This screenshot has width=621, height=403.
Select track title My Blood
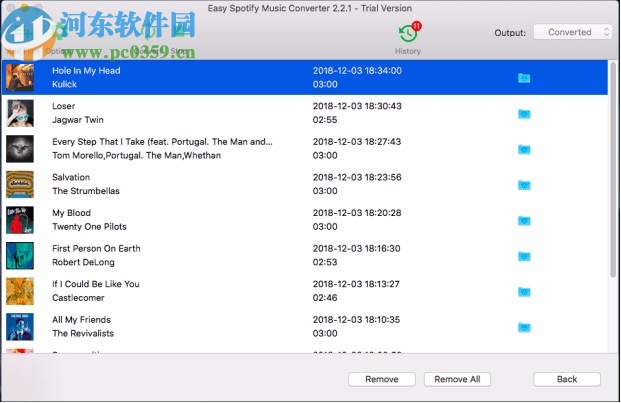[71, 213]
